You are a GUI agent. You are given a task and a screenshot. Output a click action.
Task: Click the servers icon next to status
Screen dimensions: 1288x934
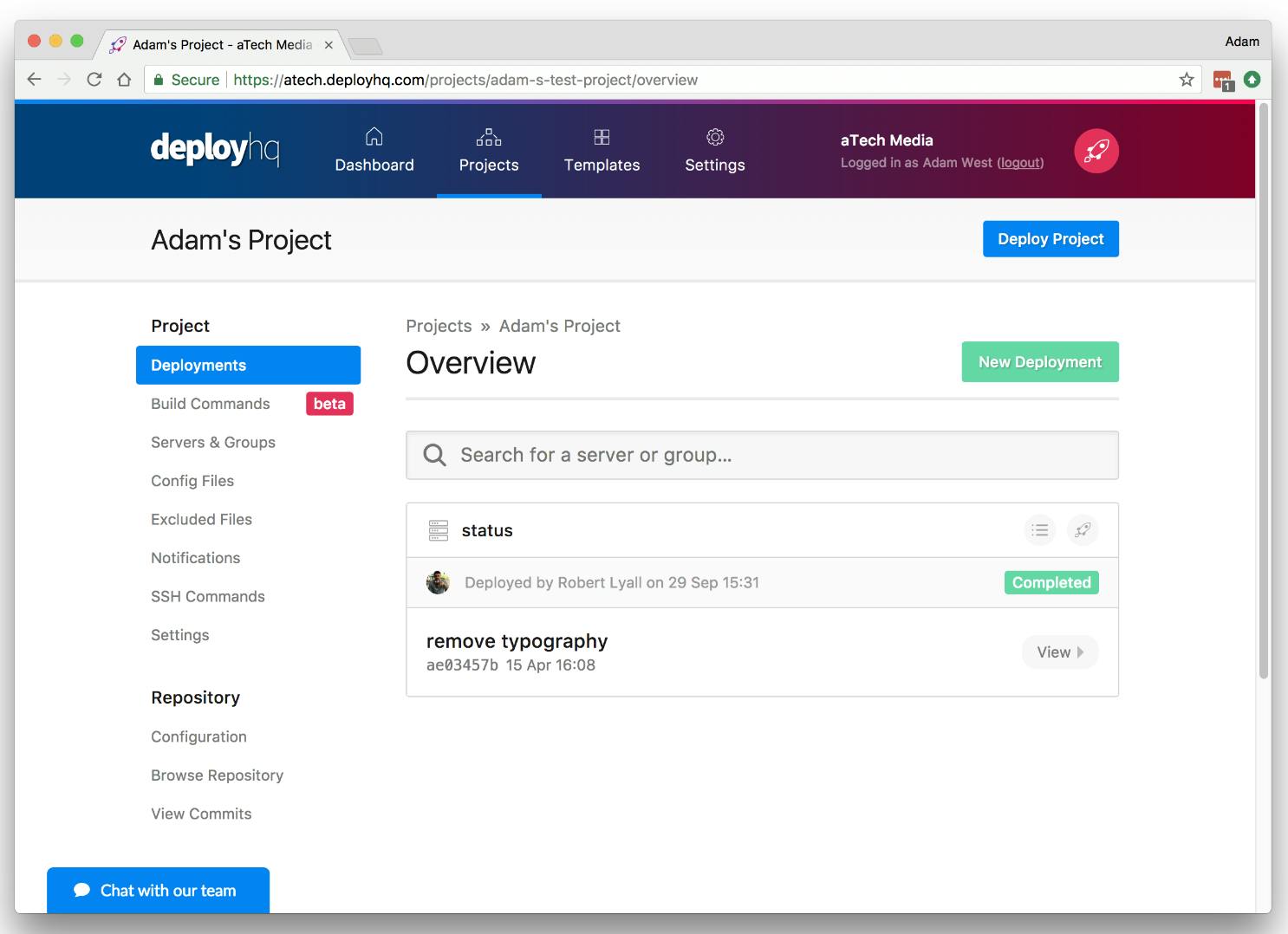click(x=439, y=529)
